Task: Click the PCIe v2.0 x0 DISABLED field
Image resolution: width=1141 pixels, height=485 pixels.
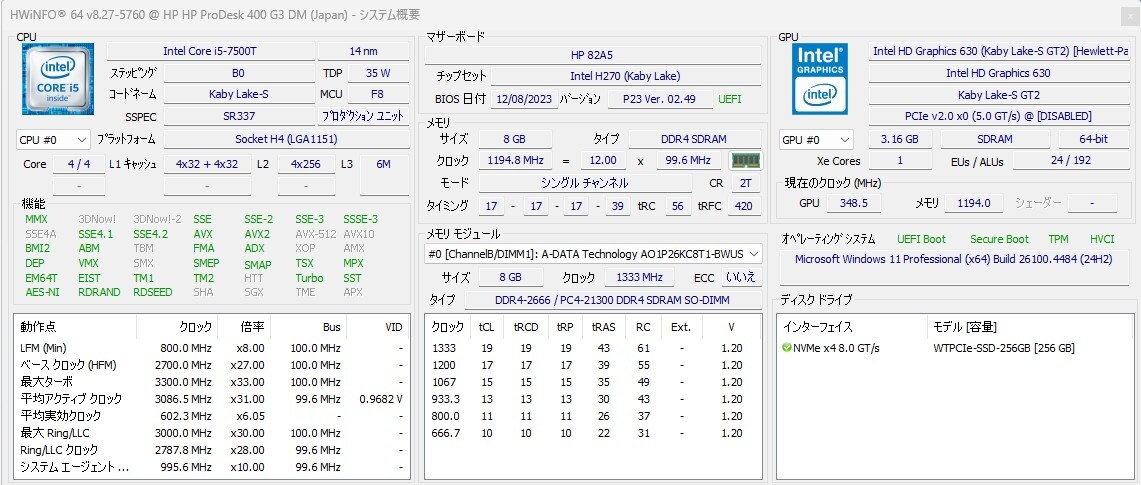Action: [998, 116]
